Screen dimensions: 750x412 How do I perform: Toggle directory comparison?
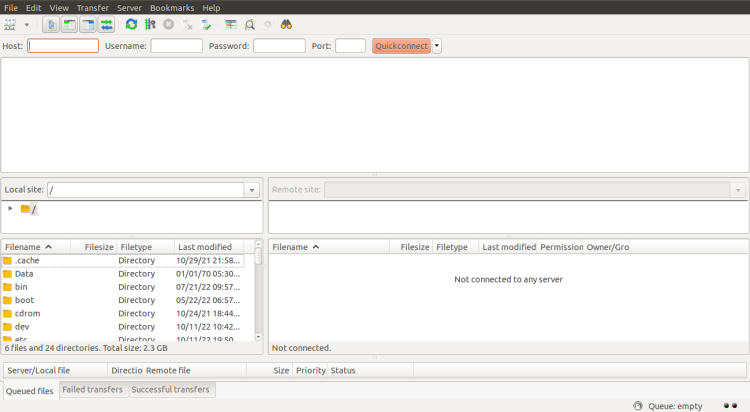point(249,24)
